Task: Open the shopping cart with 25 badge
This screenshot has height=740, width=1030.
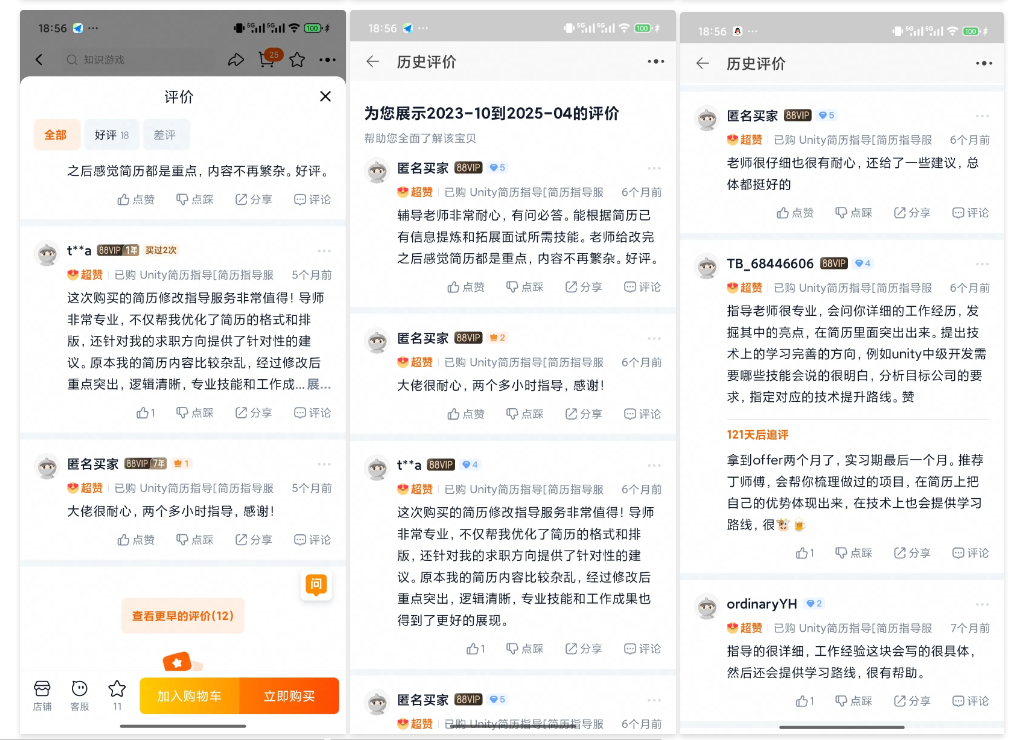Action: click(x=267, y=60)
